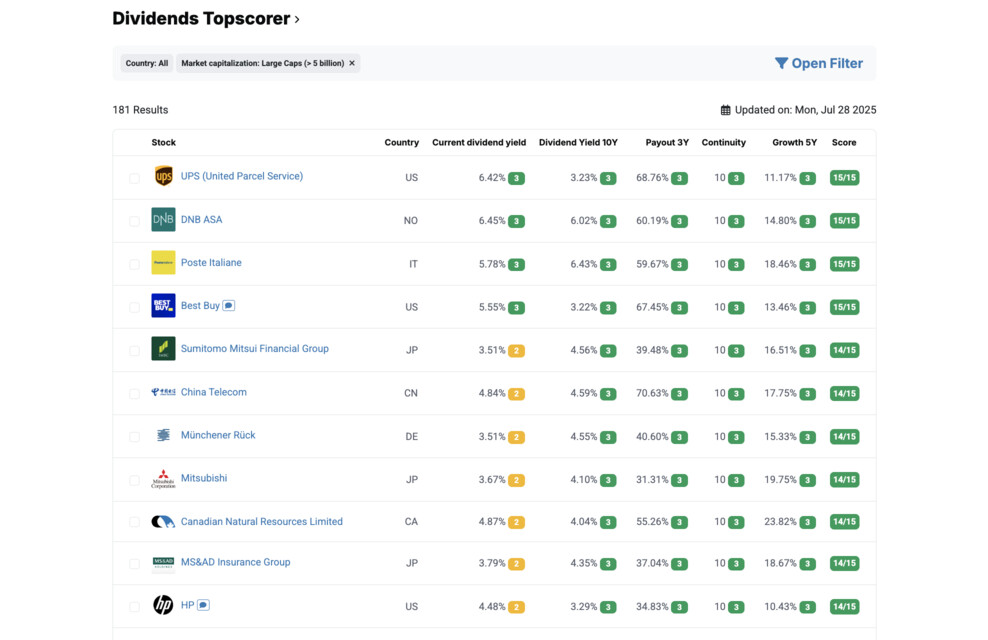
Task: Open the Sumitomo Mitsui Financial Group link
Action: [x=254, y=349]
